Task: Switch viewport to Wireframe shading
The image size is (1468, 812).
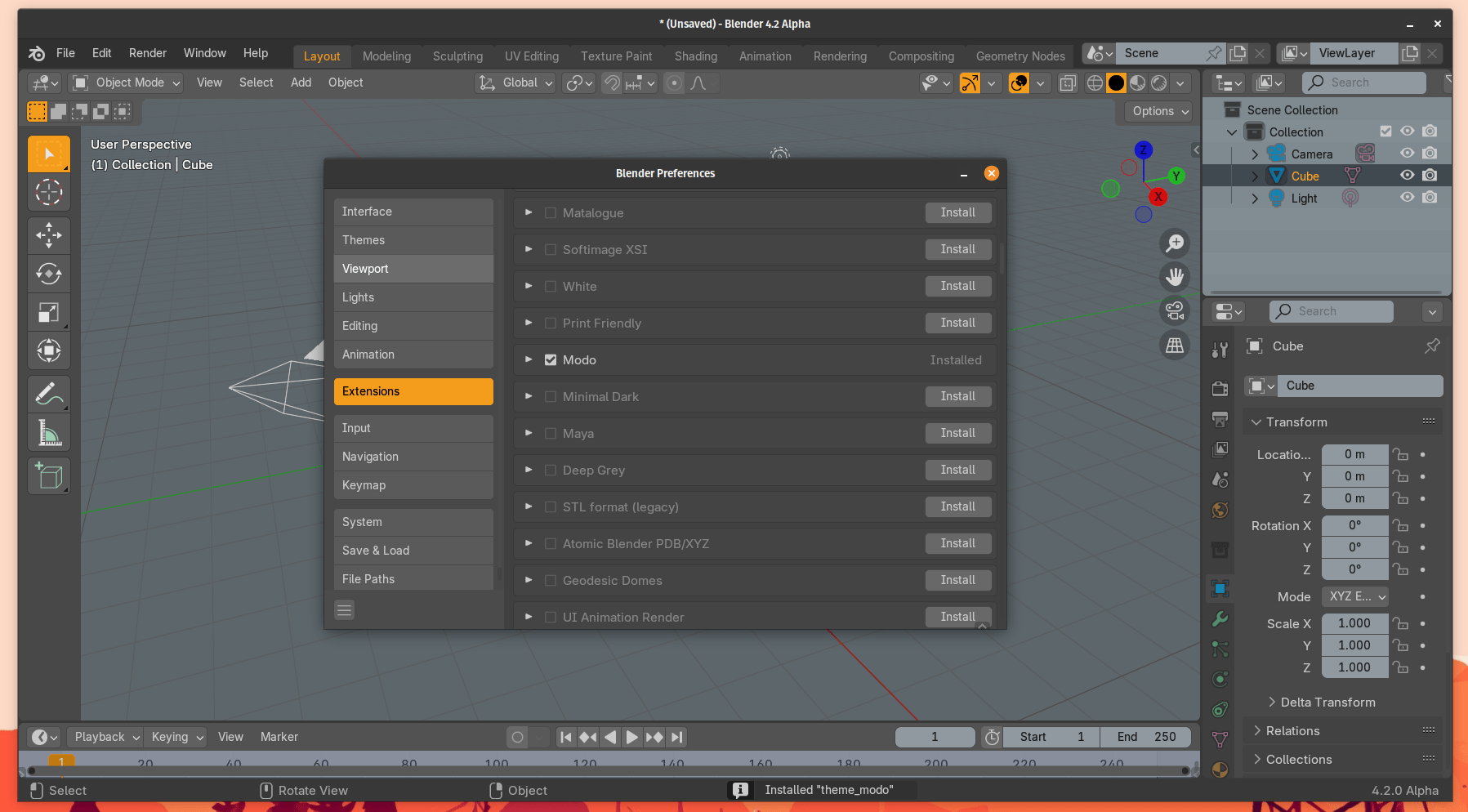Action: (x=1095, y=83)
